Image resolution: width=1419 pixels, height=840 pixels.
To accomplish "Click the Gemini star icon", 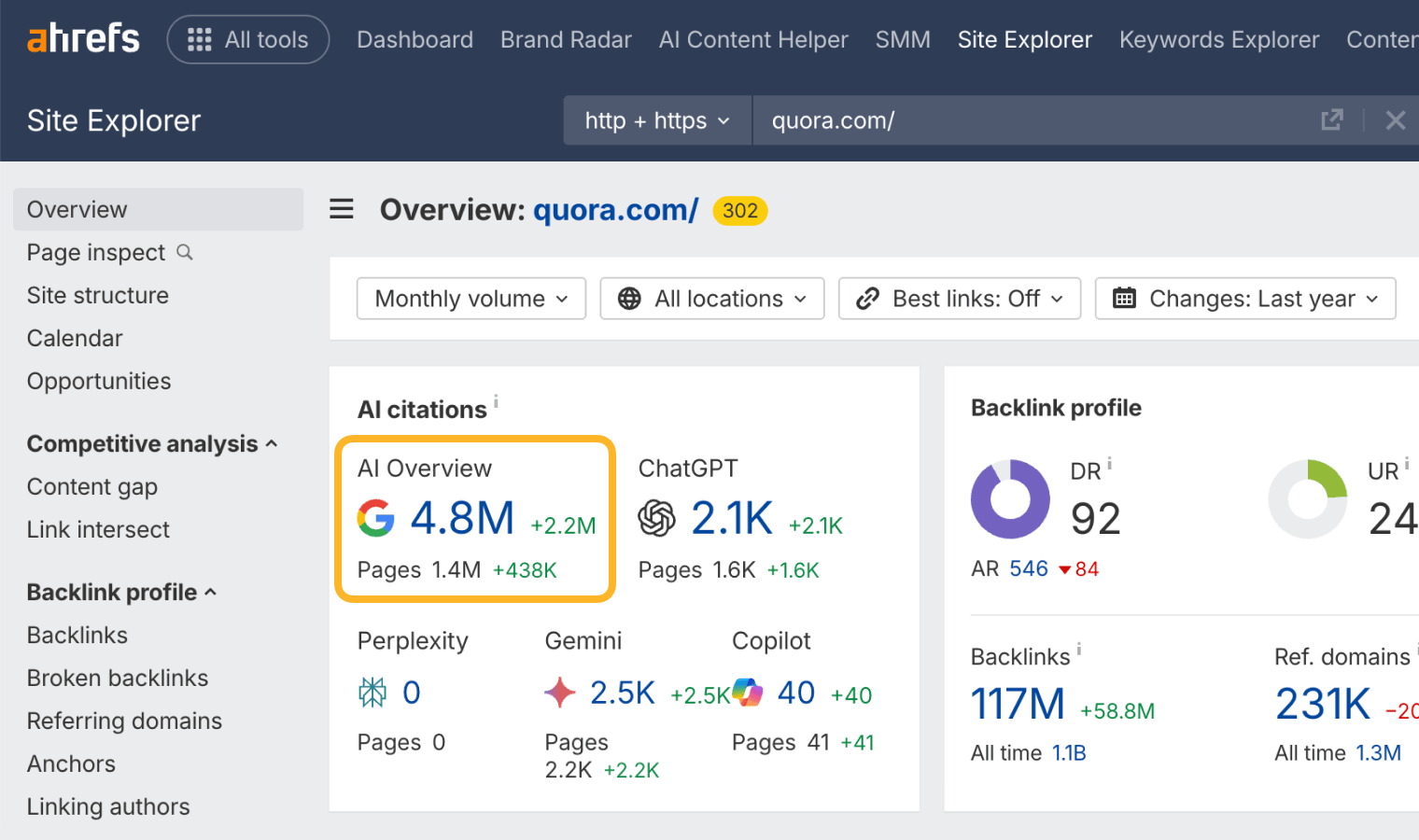I will click(560, 693).
